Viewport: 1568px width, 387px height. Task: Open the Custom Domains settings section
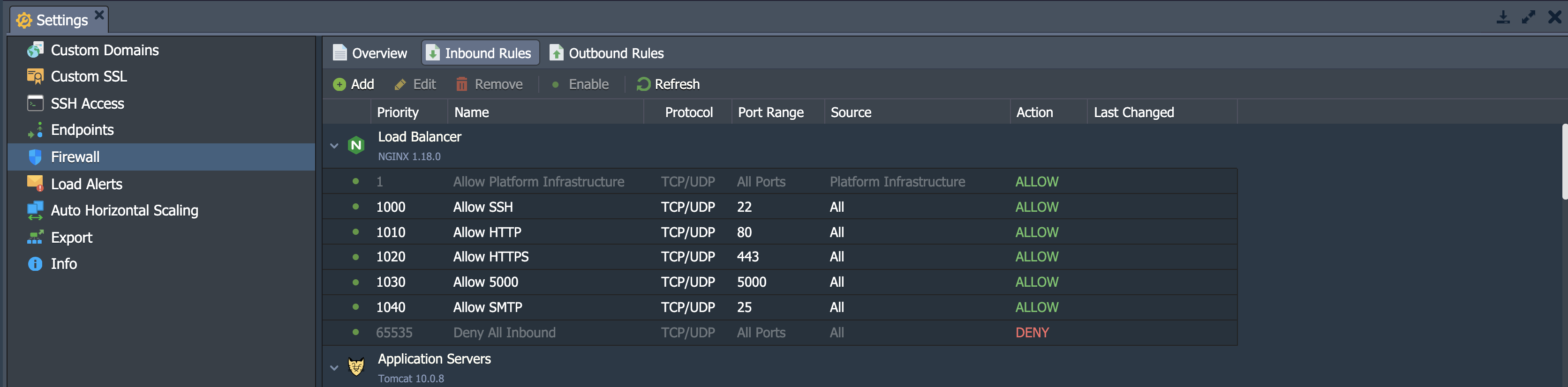(x=161, y=50)
